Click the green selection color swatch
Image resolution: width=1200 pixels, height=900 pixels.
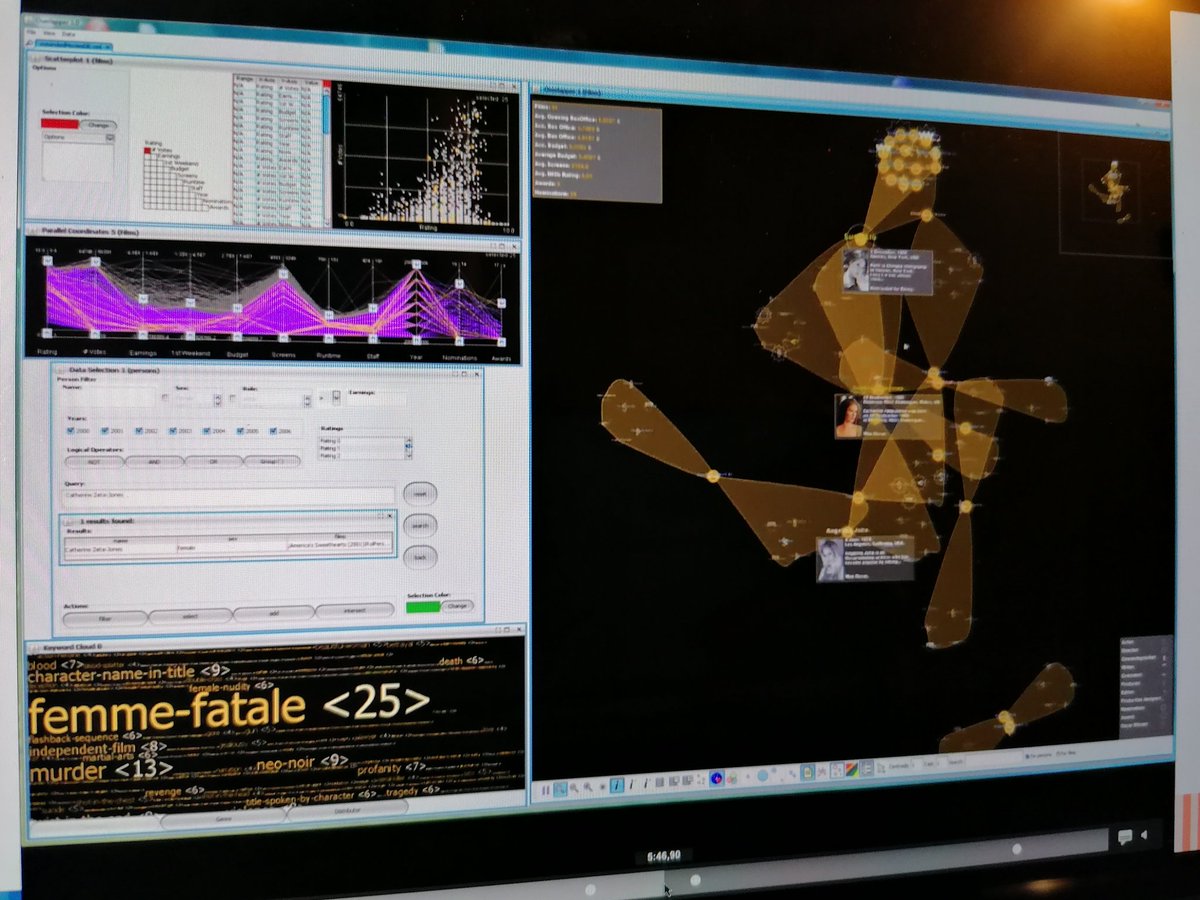click(x=423, y=607)
